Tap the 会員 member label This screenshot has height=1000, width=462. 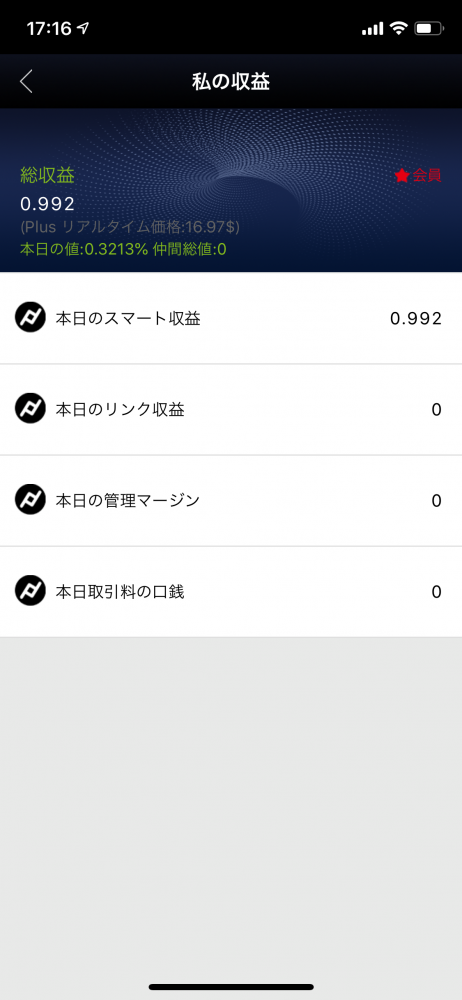tap(427, 176)
